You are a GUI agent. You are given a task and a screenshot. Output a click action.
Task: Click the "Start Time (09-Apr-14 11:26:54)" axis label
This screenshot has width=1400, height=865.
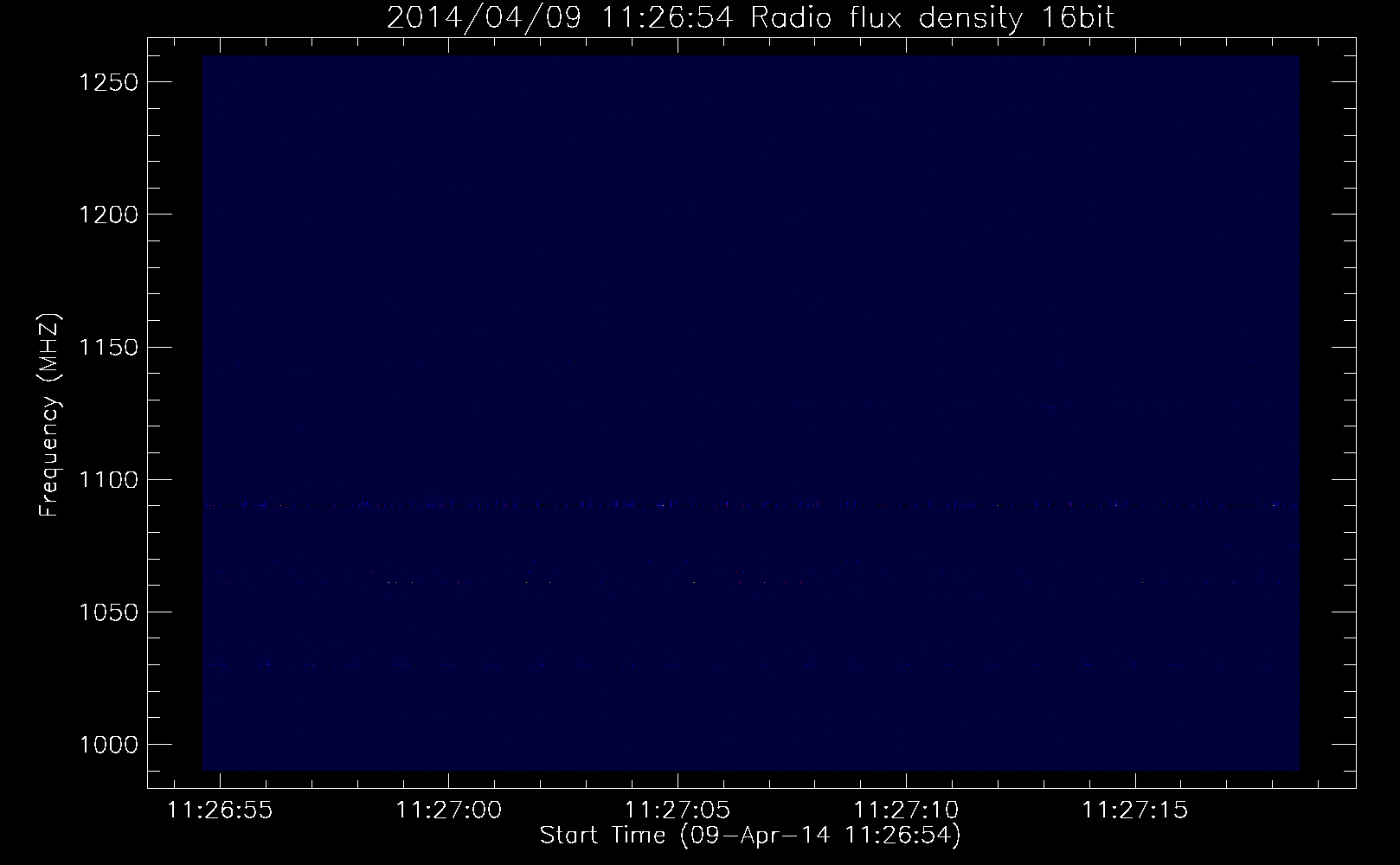coord(750,836)
